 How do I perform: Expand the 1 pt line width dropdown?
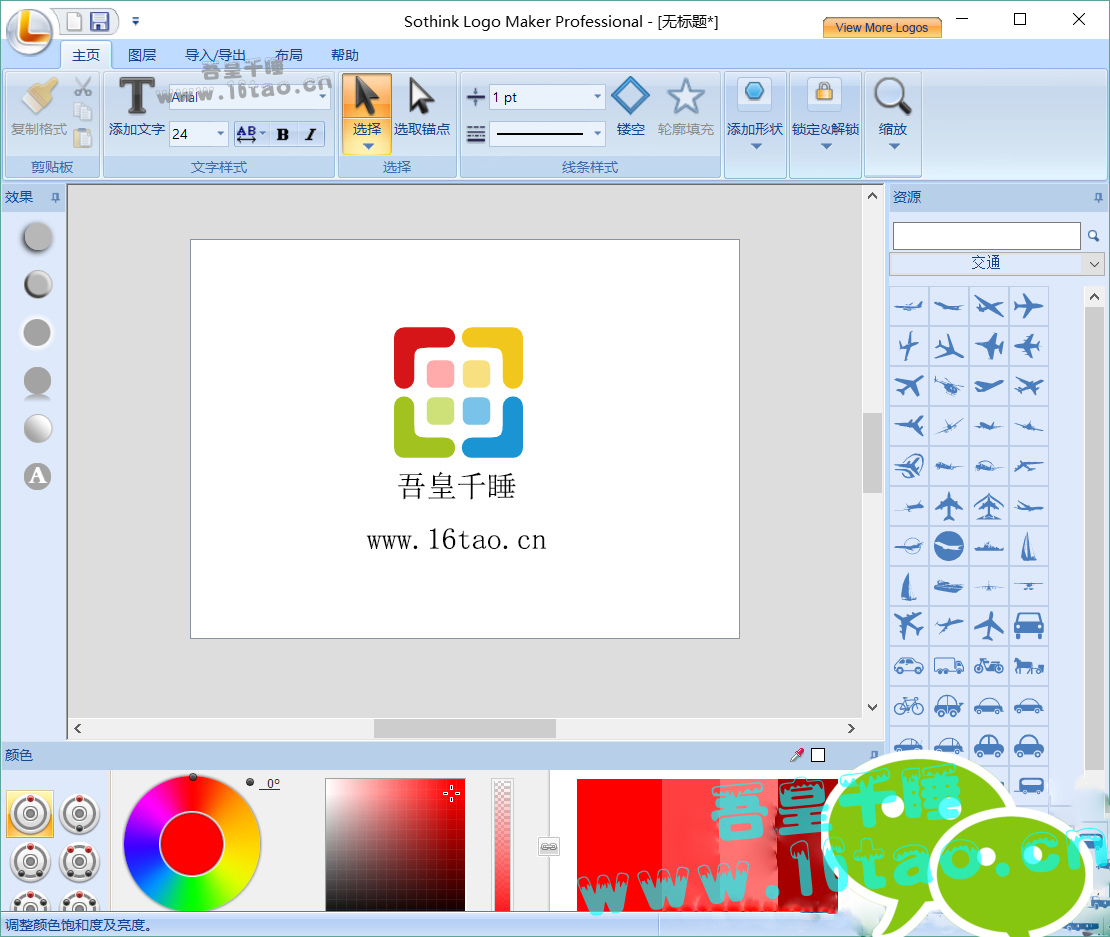coord(598,97)
